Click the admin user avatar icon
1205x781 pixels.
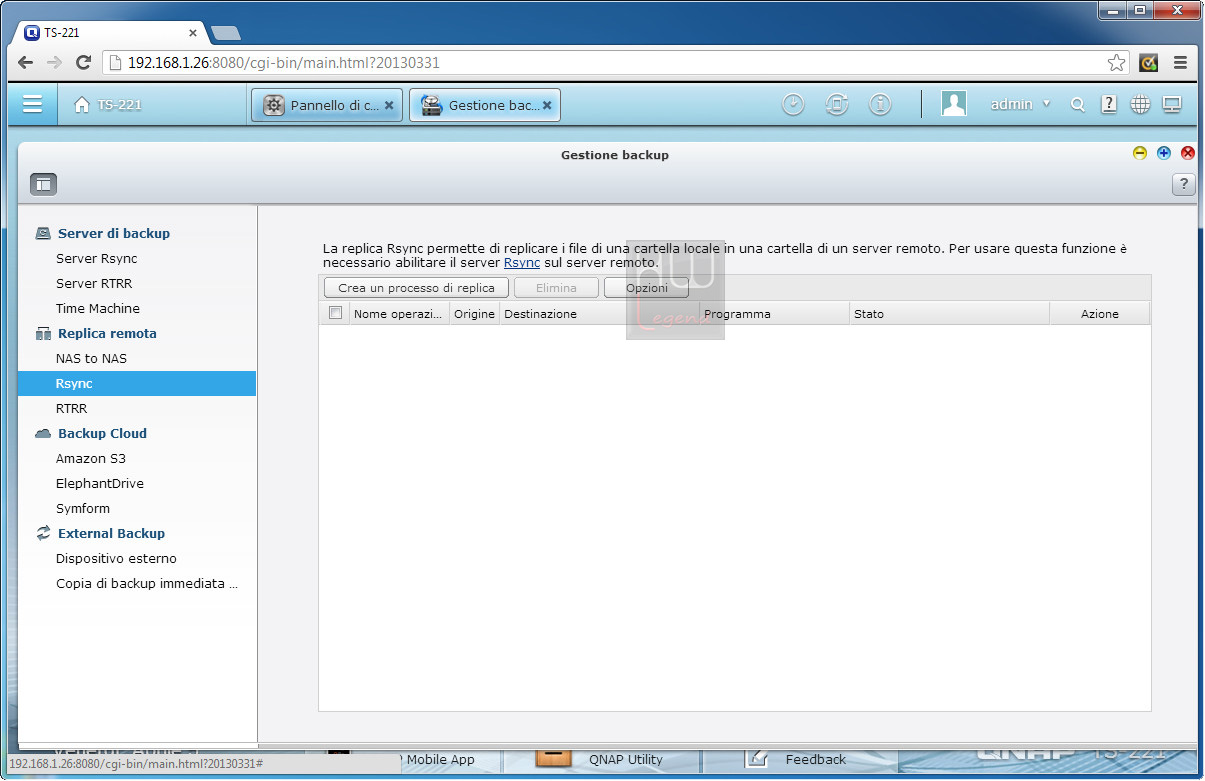click(x=954, y=104)
